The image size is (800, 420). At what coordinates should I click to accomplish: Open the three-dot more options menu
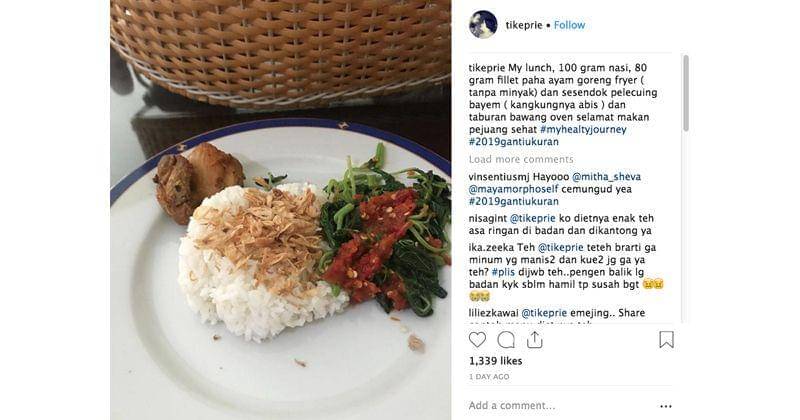click(666, 406)
